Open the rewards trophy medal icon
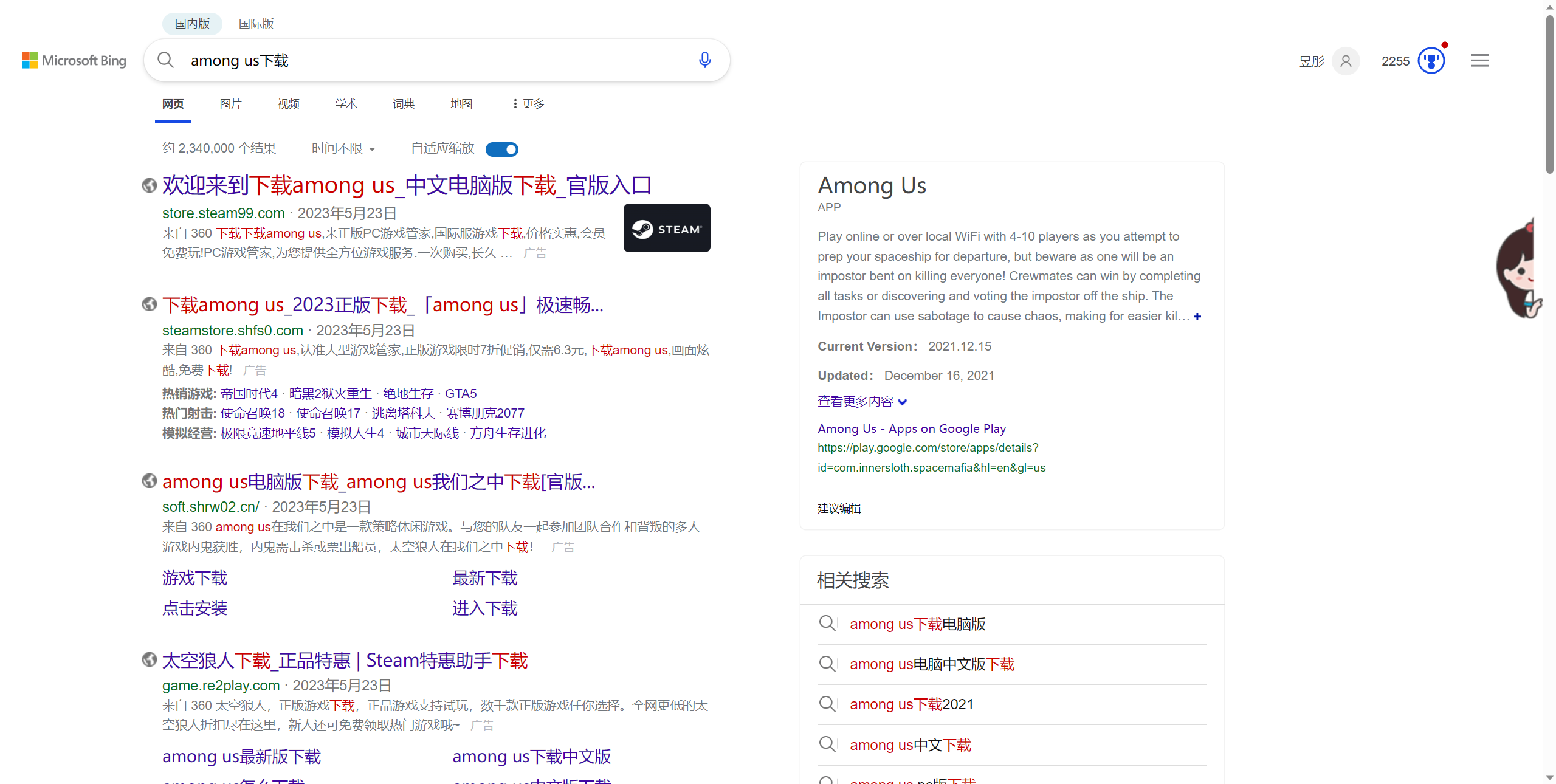The width and height of the screenshot is (1556, 784). (1431, 61)
